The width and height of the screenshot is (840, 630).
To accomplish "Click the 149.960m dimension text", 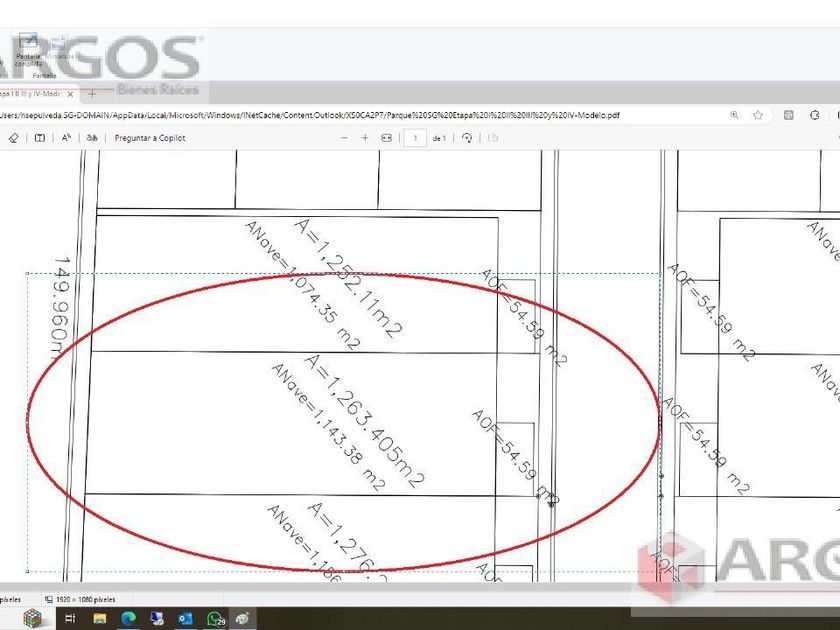I will (62, 309).
